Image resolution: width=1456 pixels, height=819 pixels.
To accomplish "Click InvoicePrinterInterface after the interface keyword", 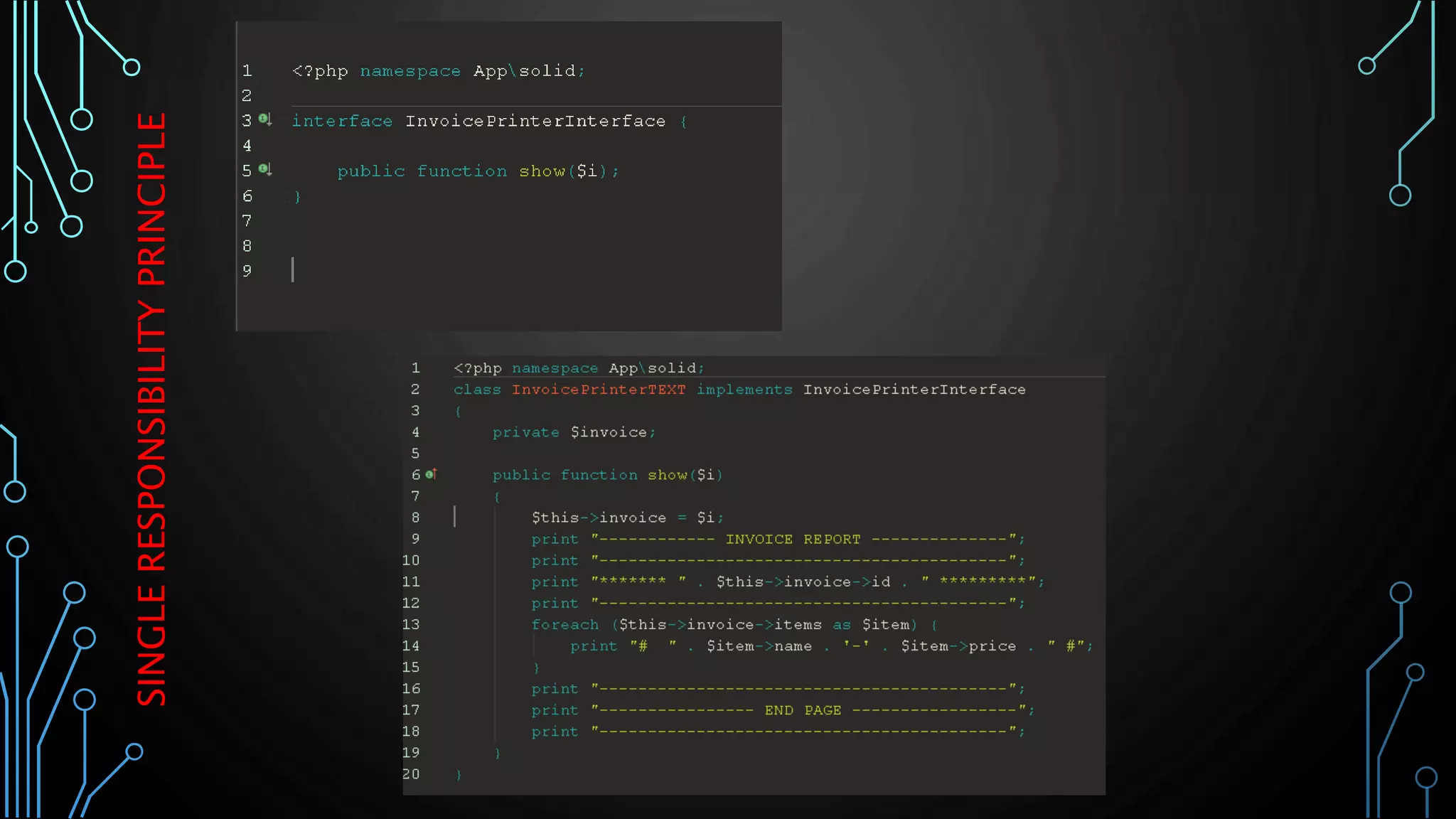I will 535,122.
